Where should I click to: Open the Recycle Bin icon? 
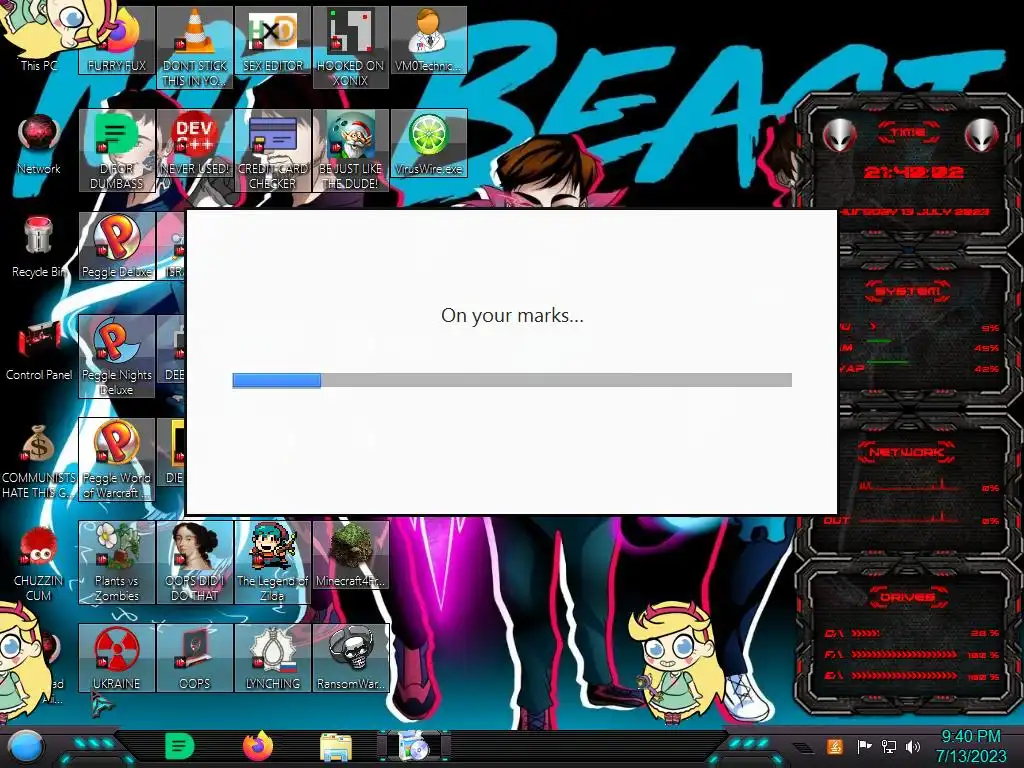39,246
